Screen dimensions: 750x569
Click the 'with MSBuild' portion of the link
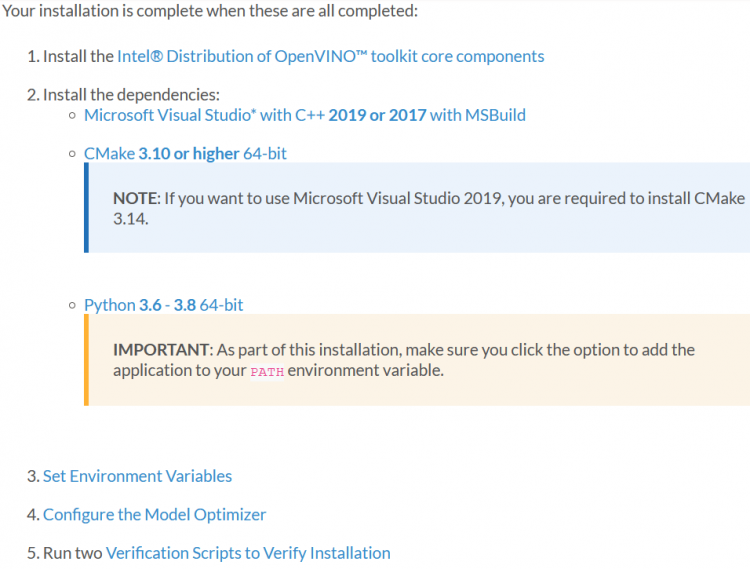478,115
